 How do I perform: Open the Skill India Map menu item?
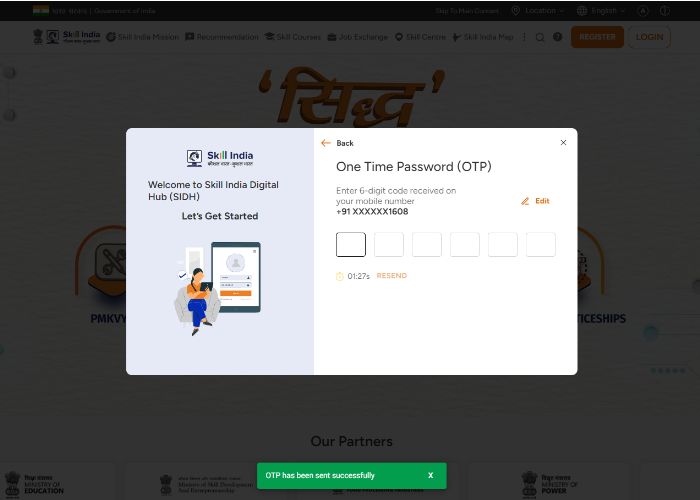(x=483, y=37)
